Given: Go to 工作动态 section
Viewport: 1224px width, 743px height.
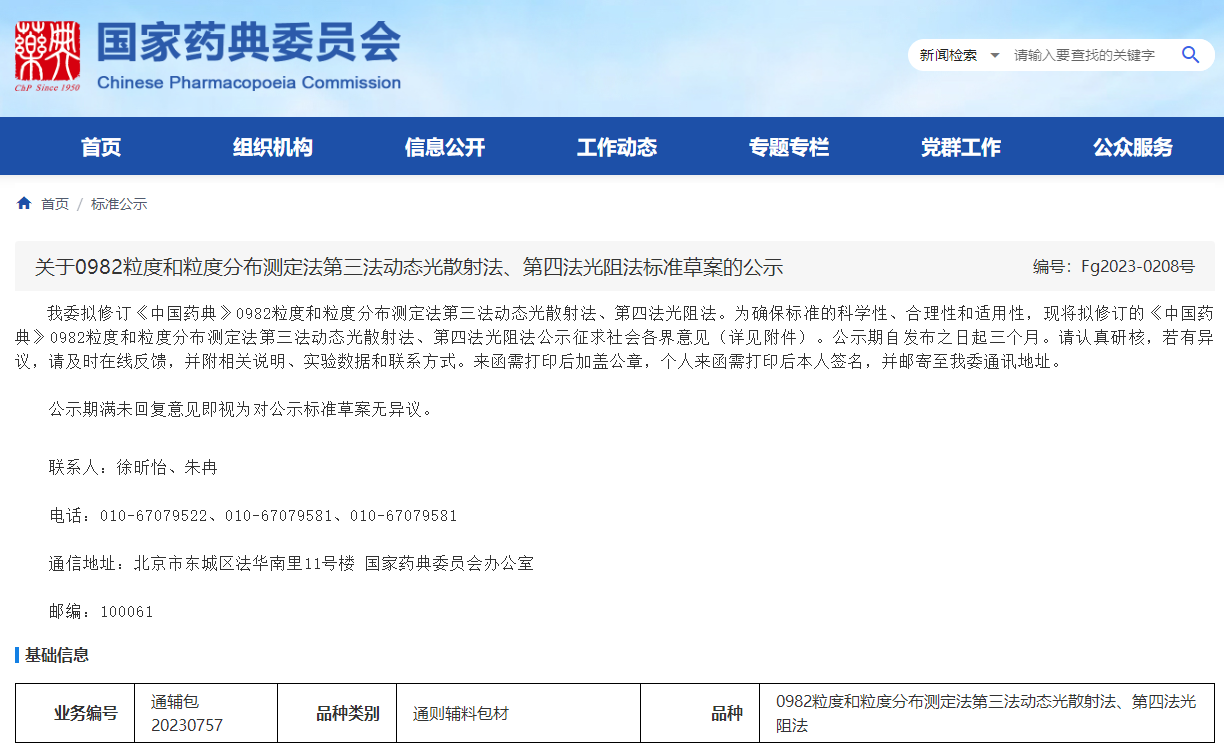Looking at the screenshot, I should [x=617, y=147].
